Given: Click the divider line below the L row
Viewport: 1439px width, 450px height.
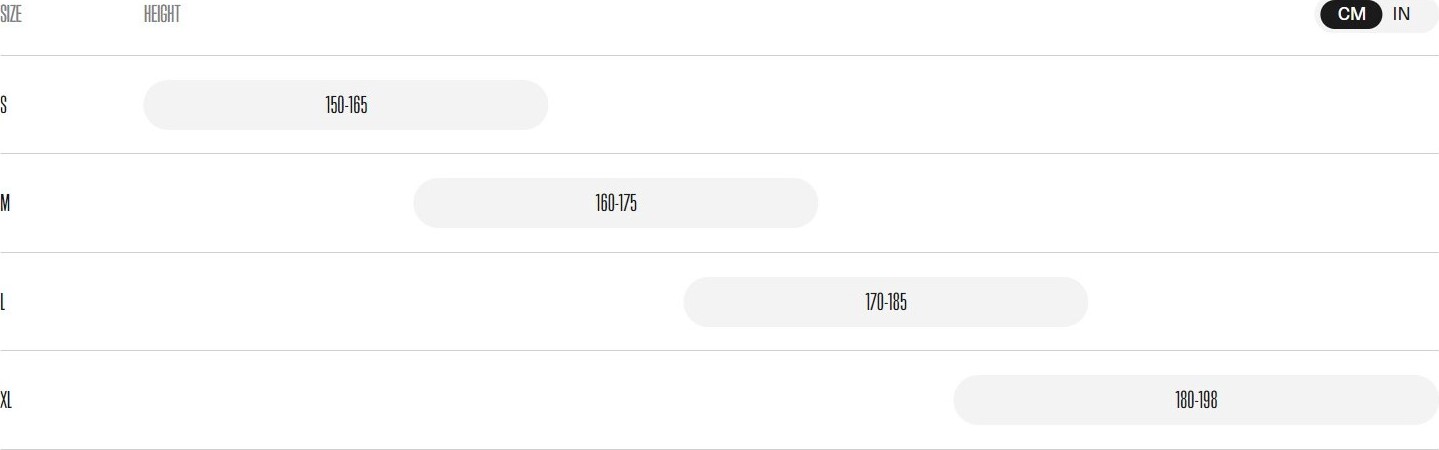Looking at the screenshot, I should pos(719,350).
